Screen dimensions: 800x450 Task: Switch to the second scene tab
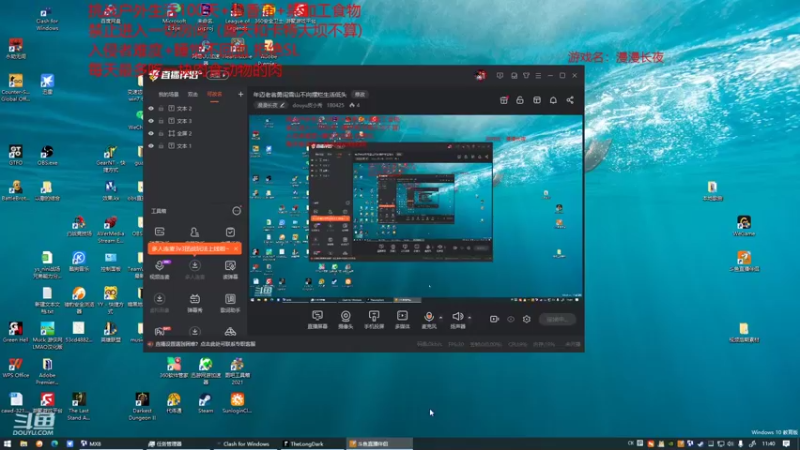coord(192,94)
